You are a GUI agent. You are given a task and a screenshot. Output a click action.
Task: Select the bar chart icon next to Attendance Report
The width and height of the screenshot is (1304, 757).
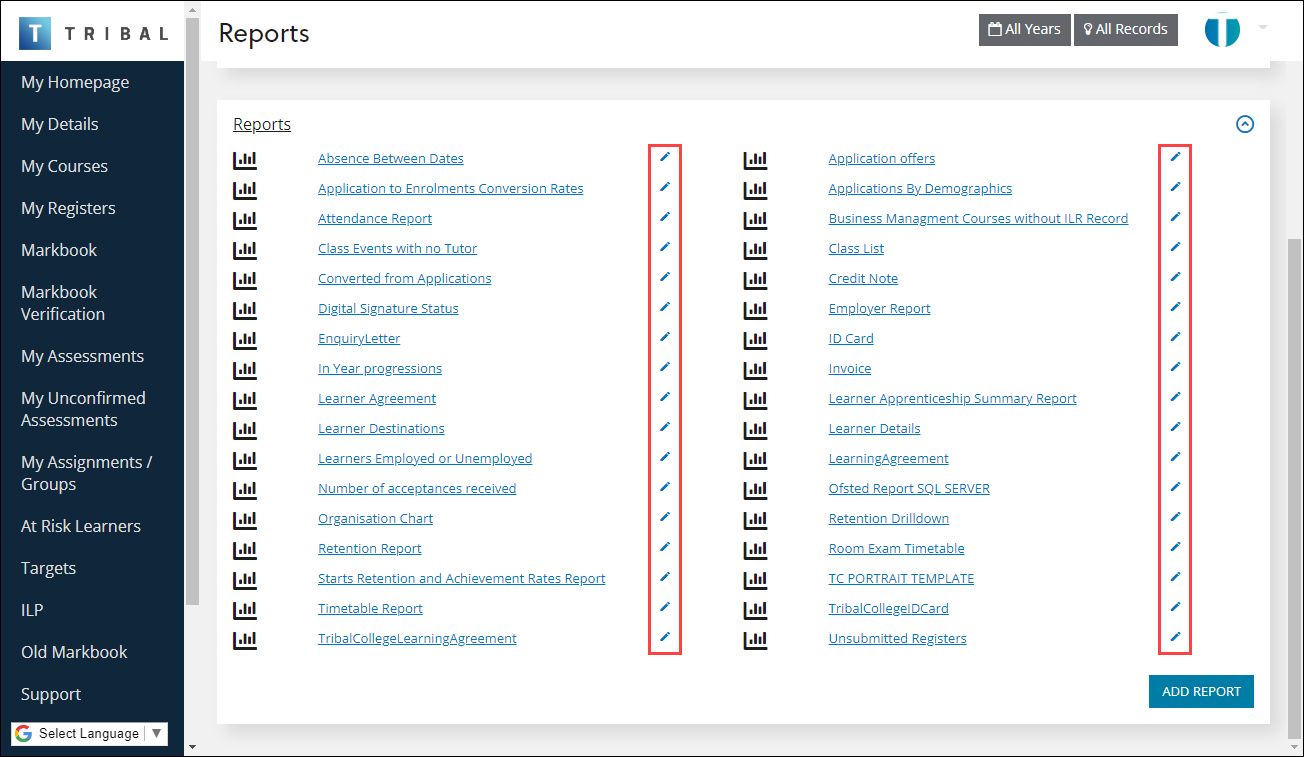(x=245, y=219)
